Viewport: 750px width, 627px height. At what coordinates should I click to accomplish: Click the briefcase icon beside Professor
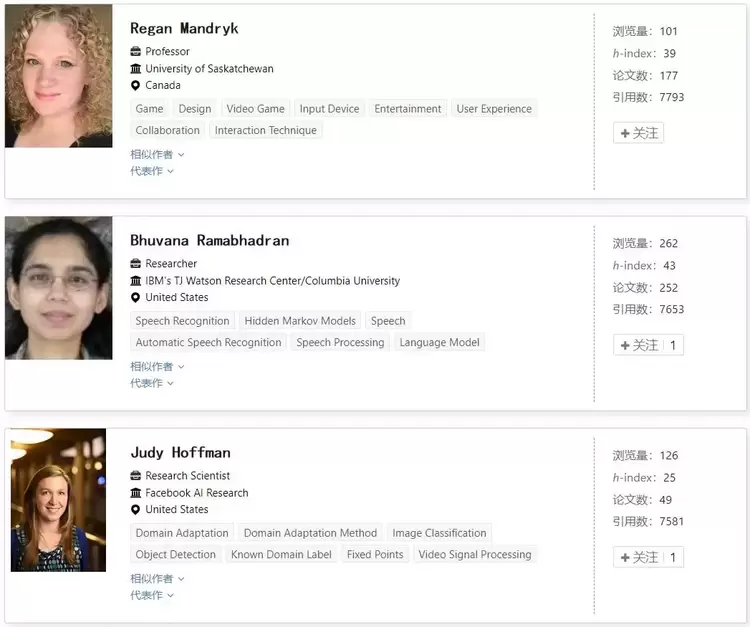(x=136, y=52)
